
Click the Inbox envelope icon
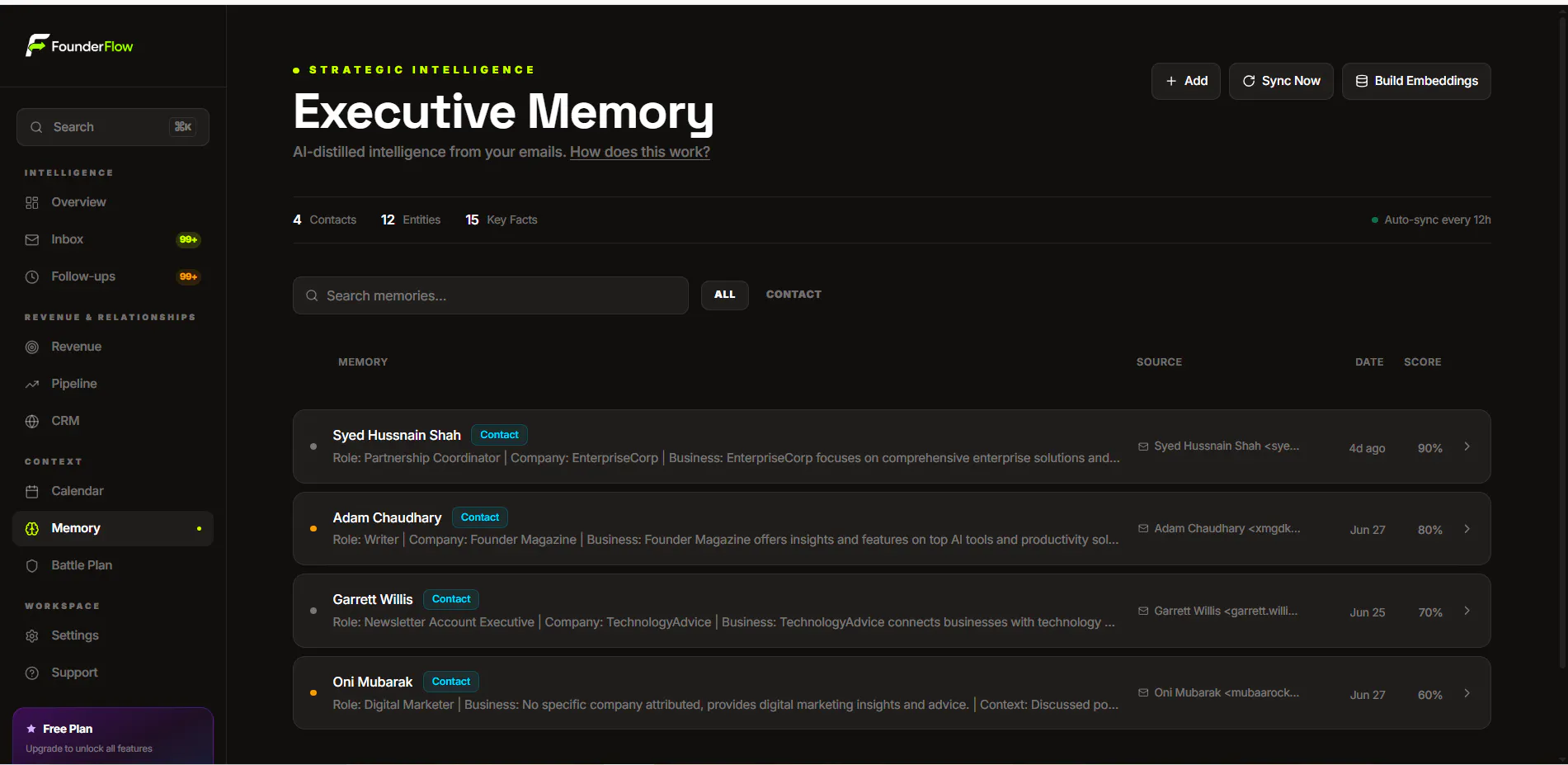click(x=32, y=239)
